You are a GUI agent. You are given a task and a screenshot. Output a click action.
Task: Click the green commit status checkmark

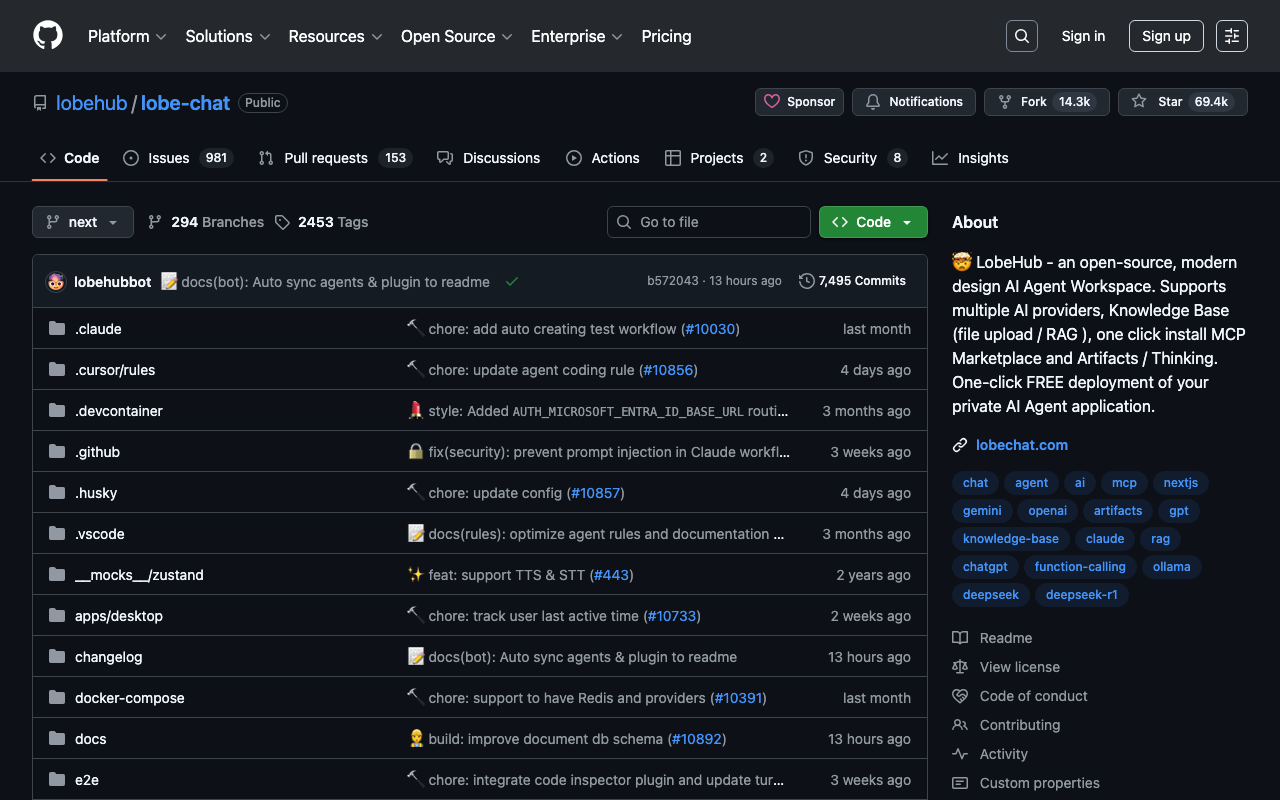click(512, 282)
